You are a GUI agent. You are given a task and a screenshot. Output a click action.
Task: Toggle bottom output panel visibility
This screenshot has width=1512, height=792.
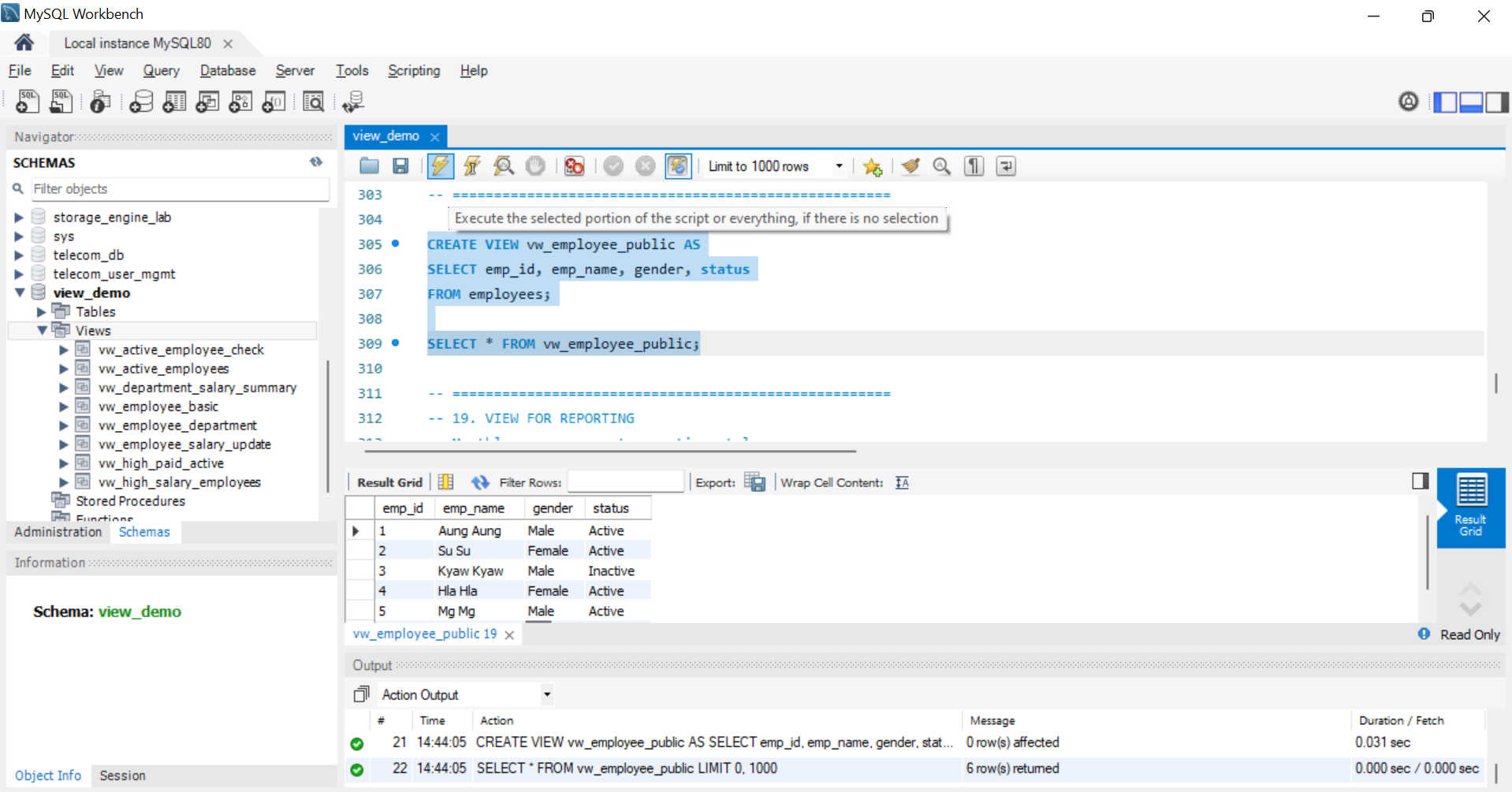tap(1471, 102)
